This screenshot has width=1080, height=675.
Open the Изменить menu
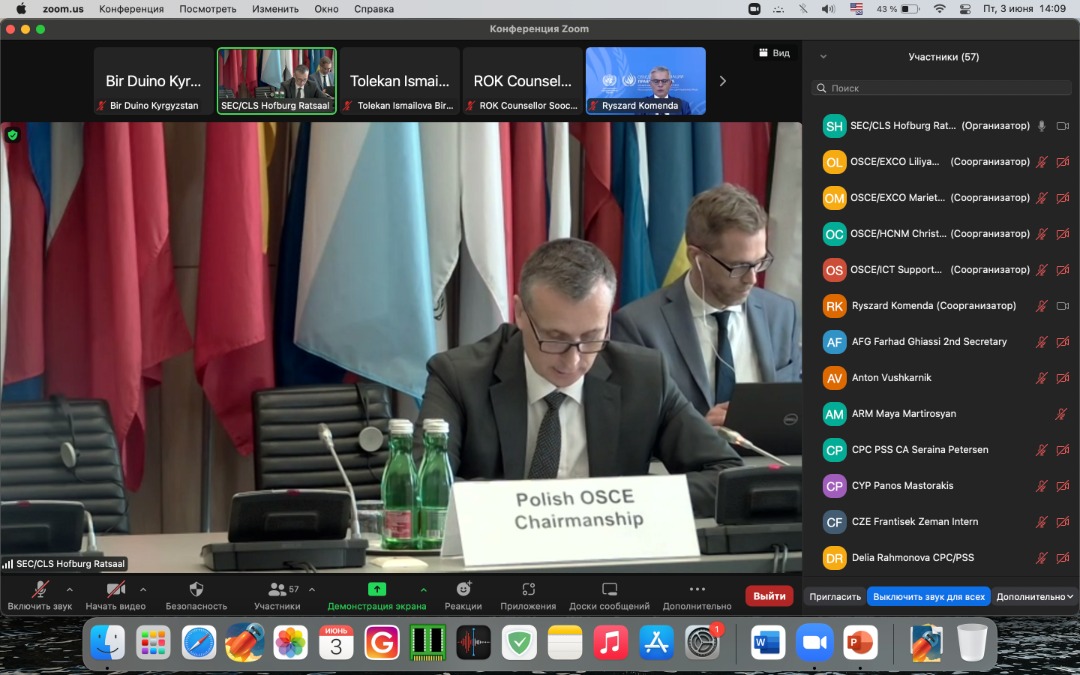tap(276, 9)
